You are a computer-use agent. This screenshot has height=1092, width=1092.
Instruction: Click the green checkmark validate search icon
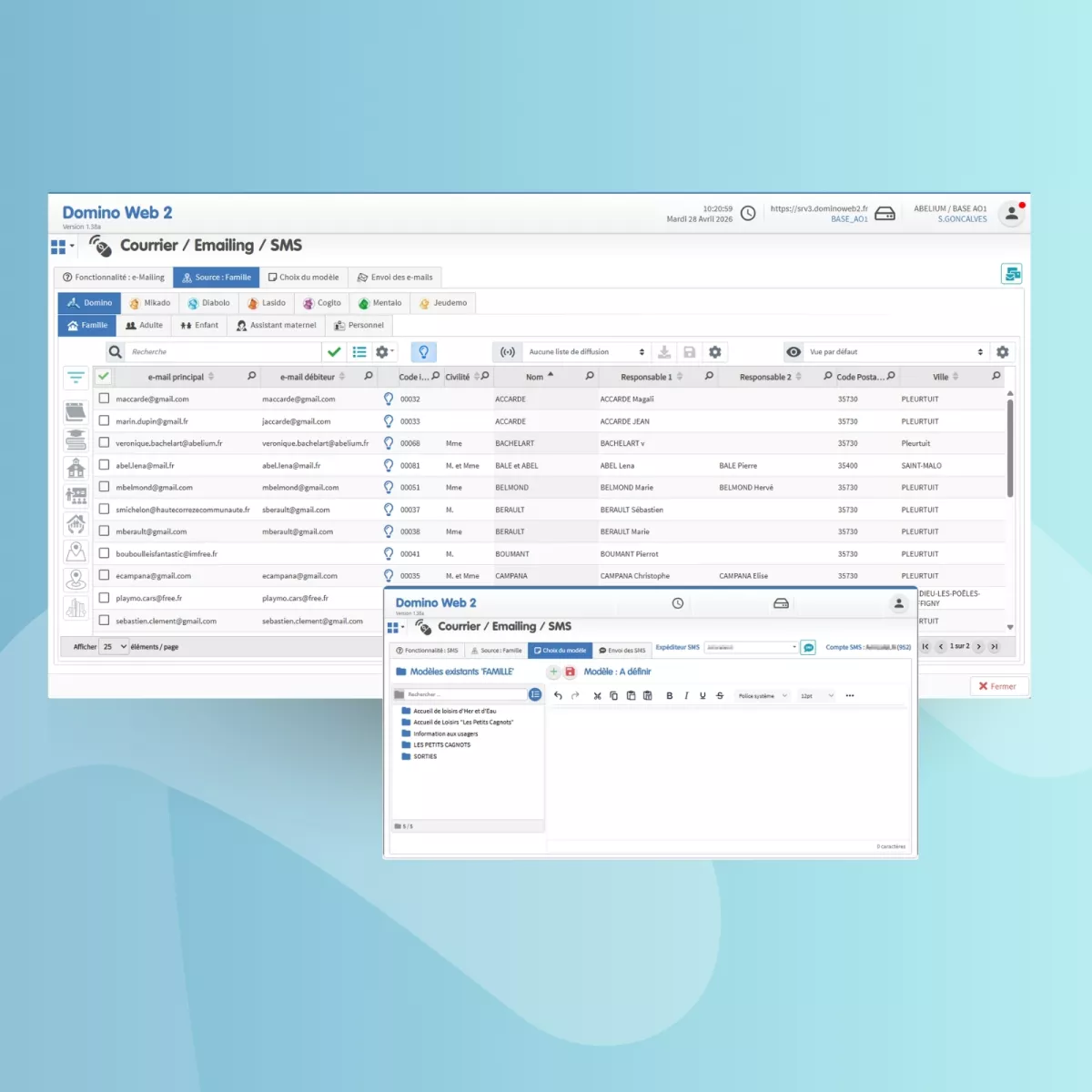[x=334, y=352]
